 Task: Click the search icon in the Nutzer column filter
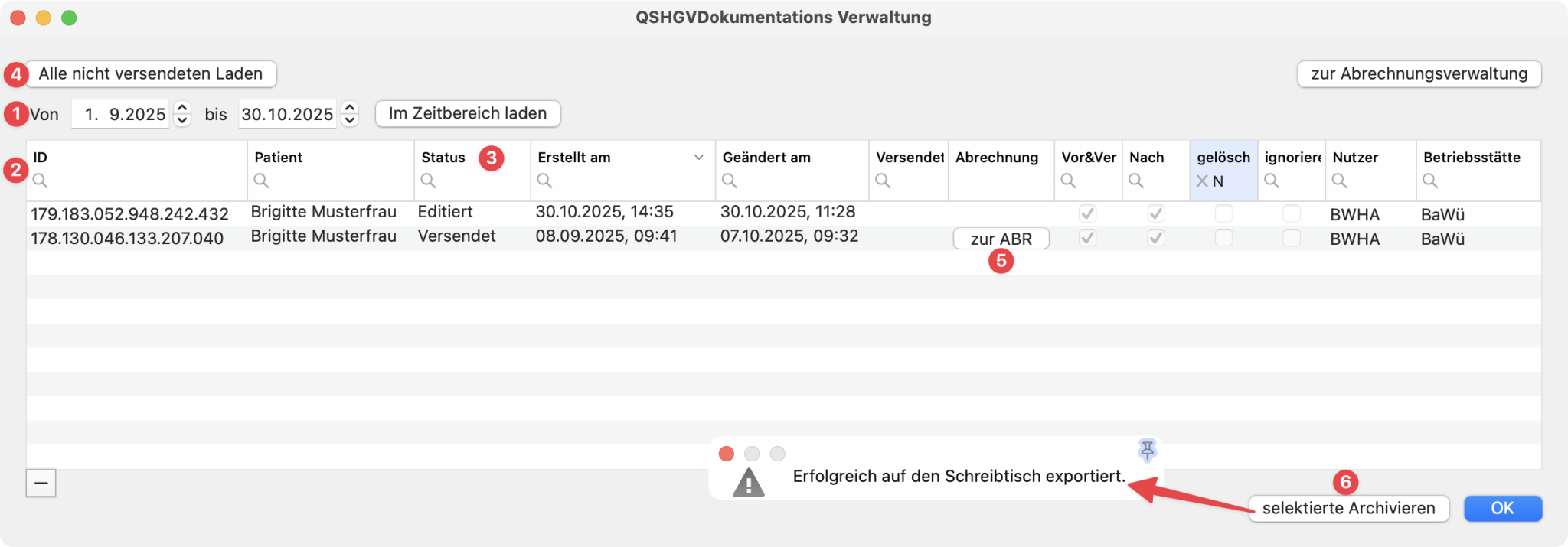click(x=1338, y=181)
